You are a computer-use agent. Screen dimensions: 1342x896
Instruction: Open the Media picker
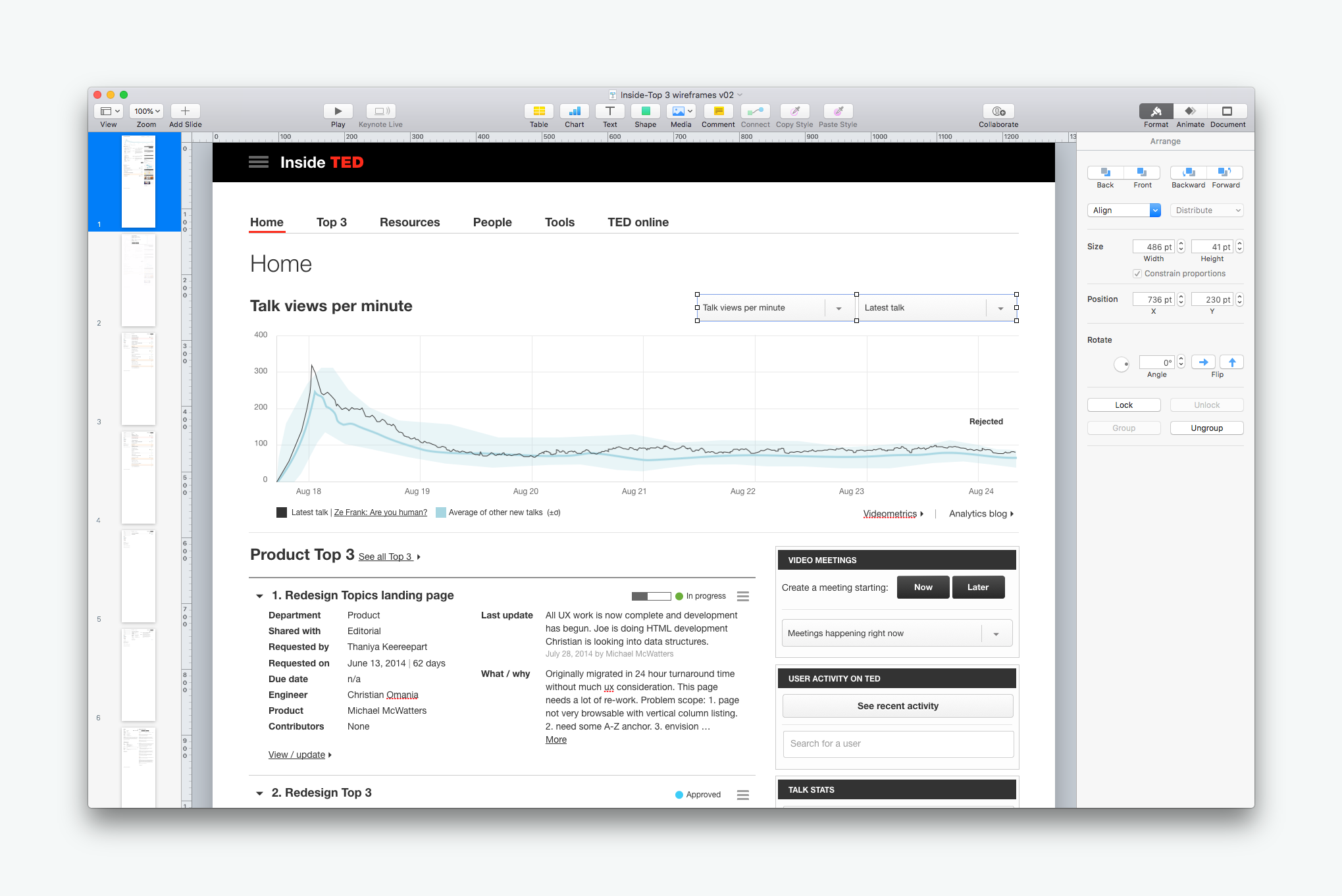pos(681,111)
